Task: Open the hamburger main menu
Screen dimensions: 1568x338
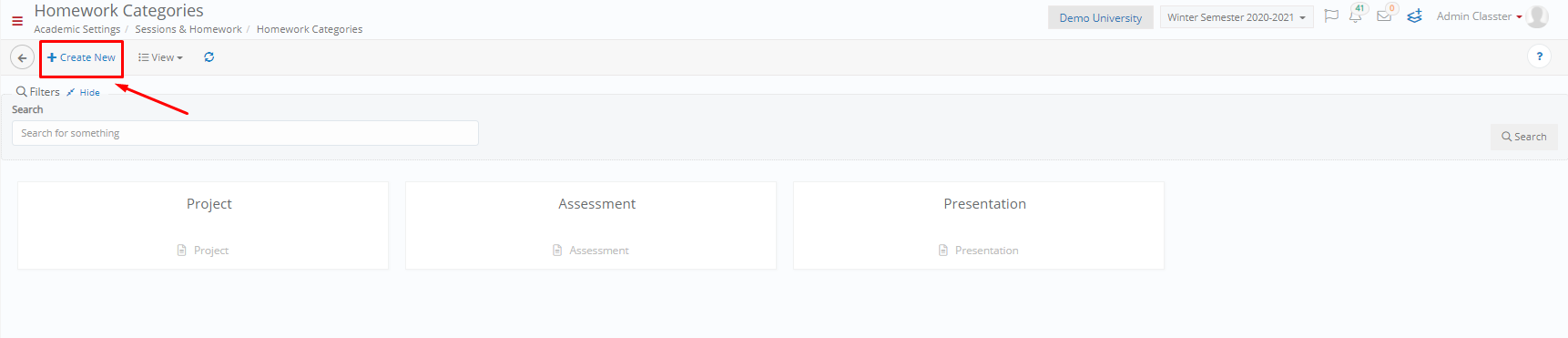Action: (x=17, y=20)
